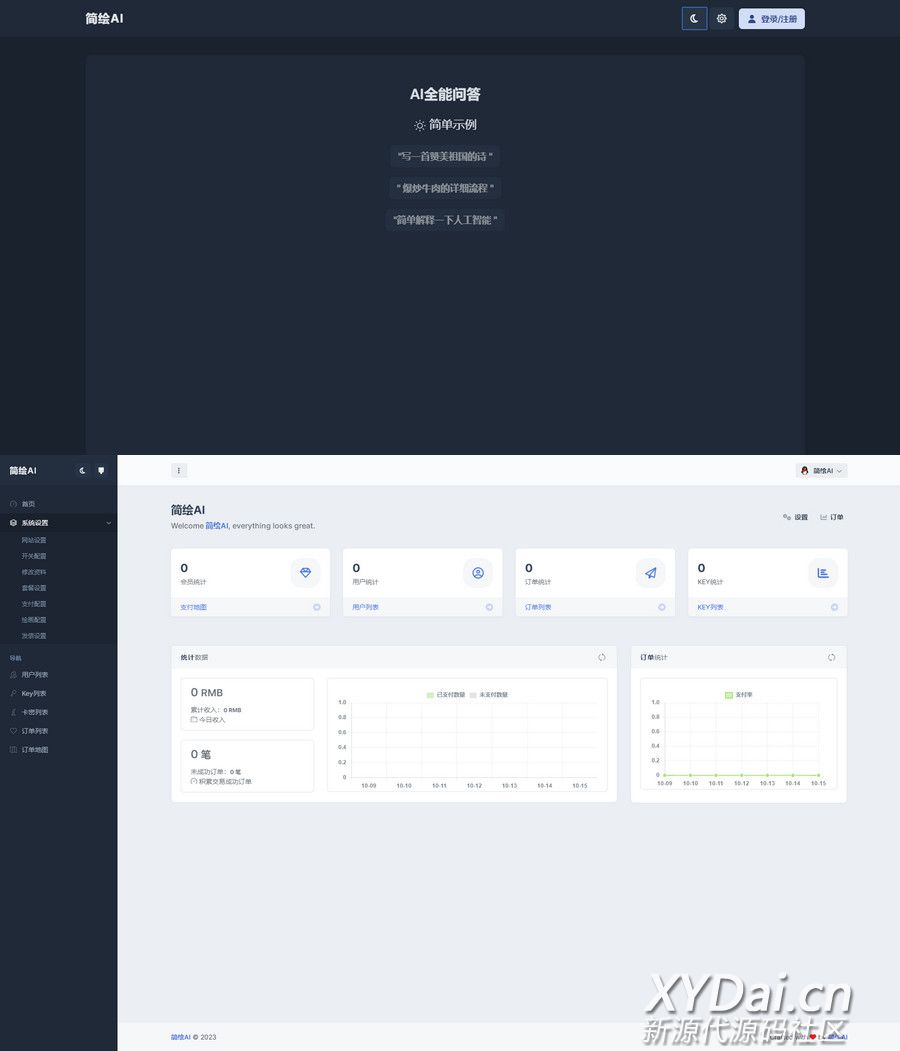Toggle sidebar dark mode moon icon
Image resolution: width=900 pixels, height=1051 pixels.
pyautogui.click(x=83, y=471)
